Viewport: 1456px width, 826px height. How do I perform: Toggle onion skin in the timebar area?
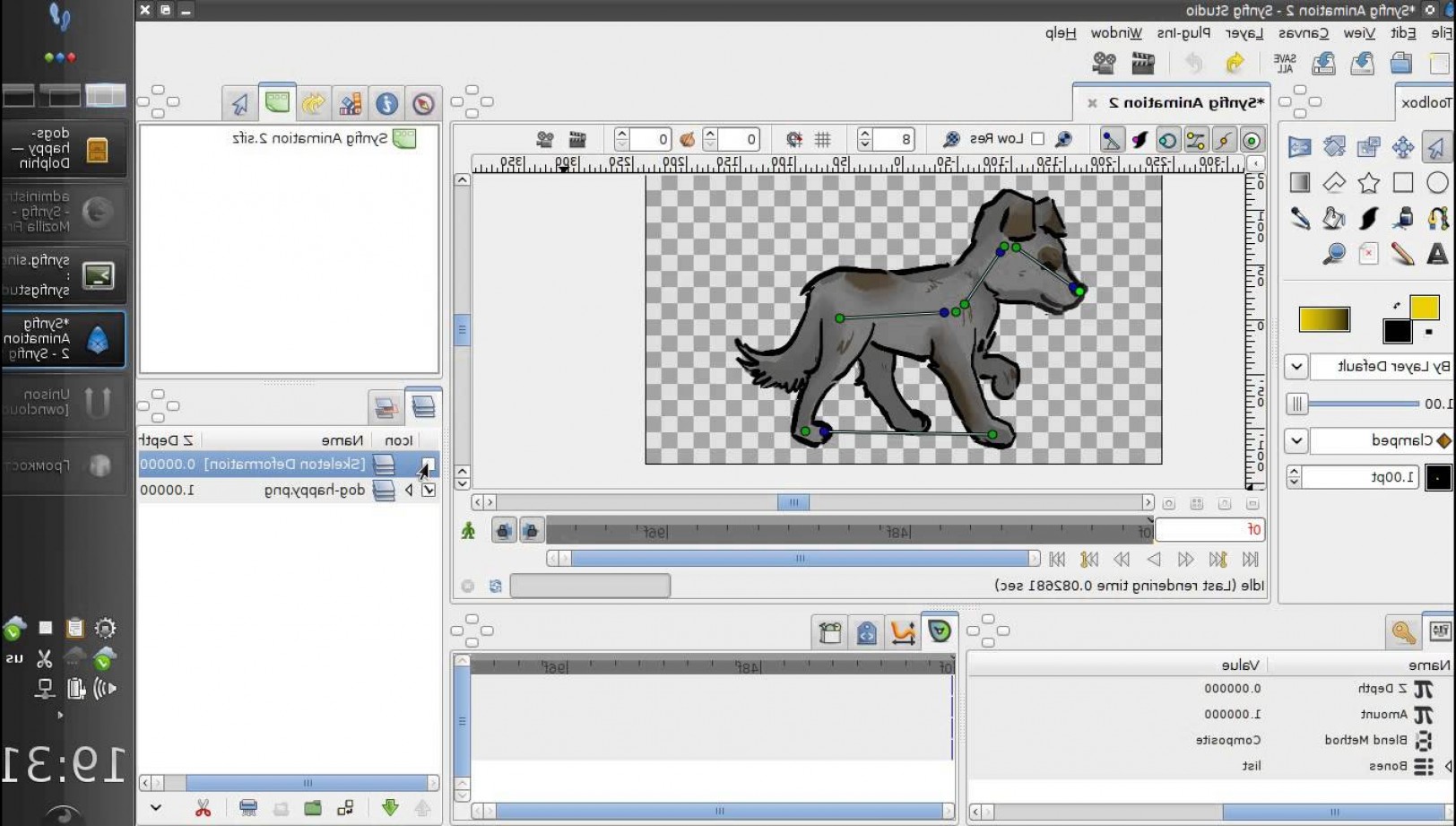pos(689,139)
